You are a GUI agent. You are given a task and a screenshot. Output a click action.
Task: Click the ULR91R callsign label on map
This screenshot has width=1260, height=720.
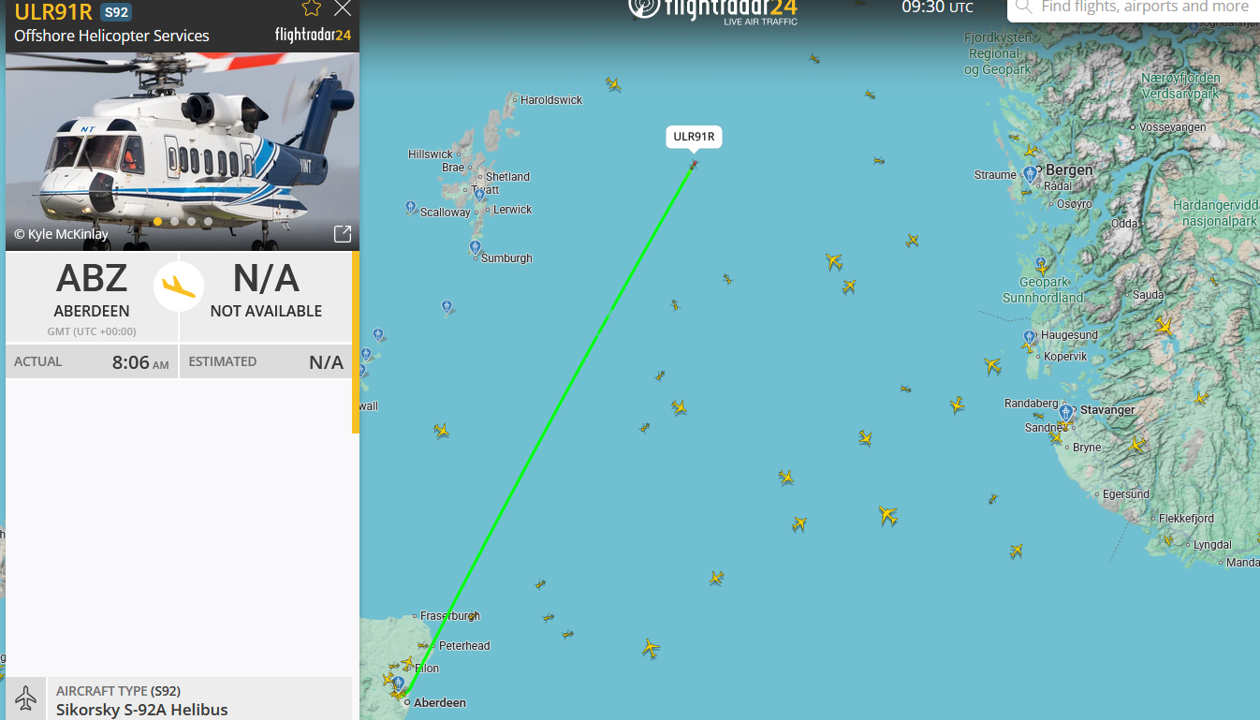(694, 137)
